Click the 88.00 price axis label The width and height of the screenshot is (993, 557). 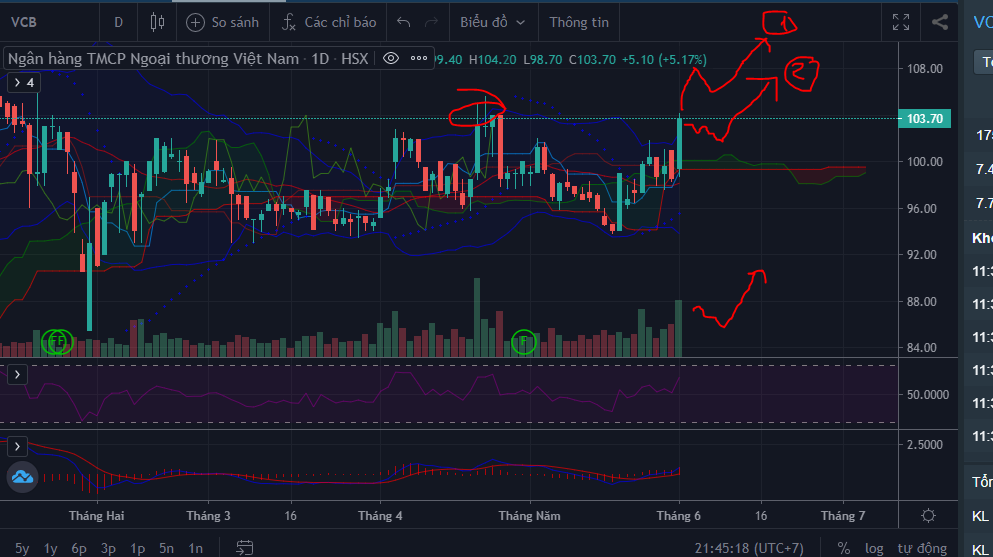tap(921, 301)
